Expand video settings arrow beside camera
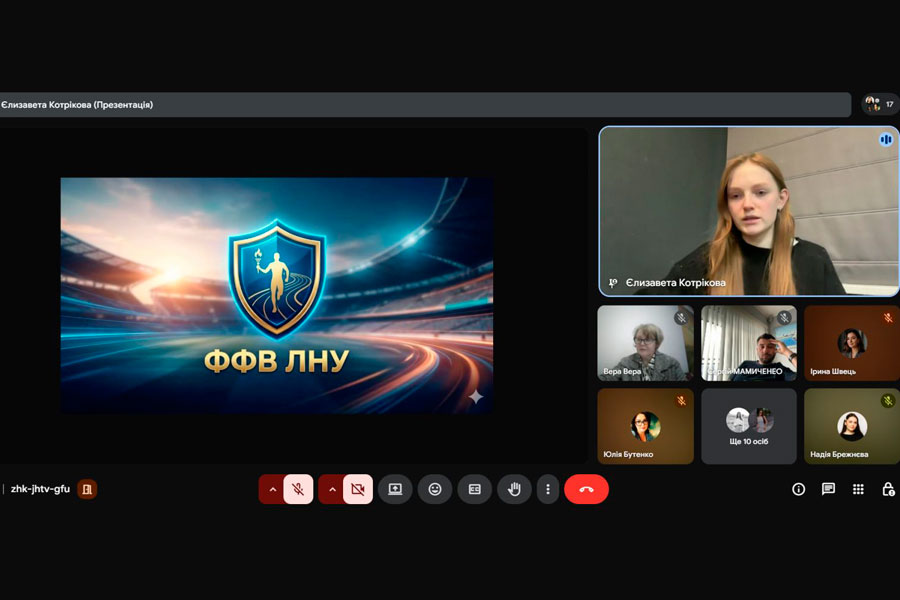 coord(332,489)
